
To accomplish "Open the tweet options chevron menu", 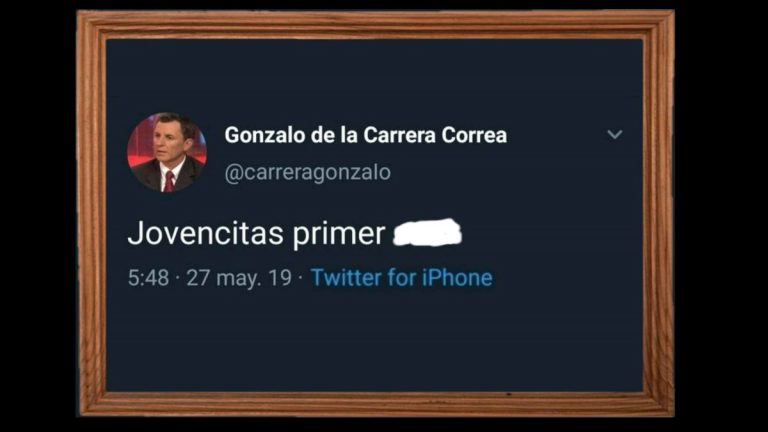I will coord(615,134).
